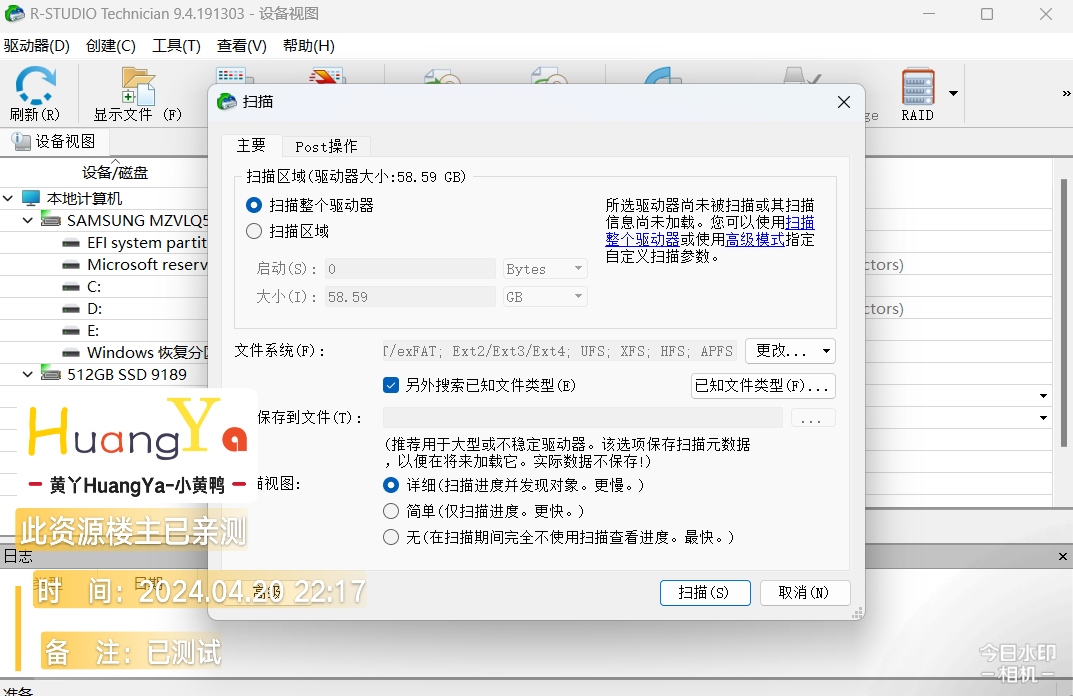
Task: Click the 更改... file system button
Action: click(x=790, y=351)
